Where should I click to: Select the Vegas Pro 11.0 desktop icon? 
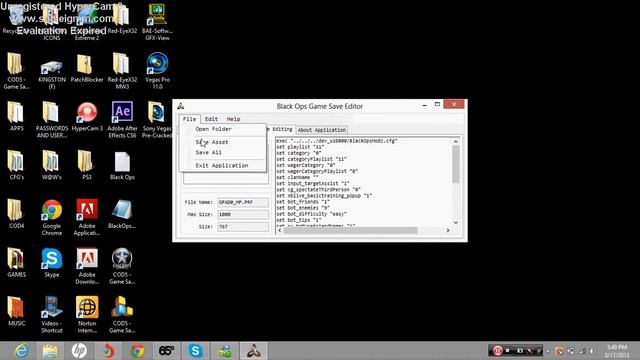[x=157, y=71]
